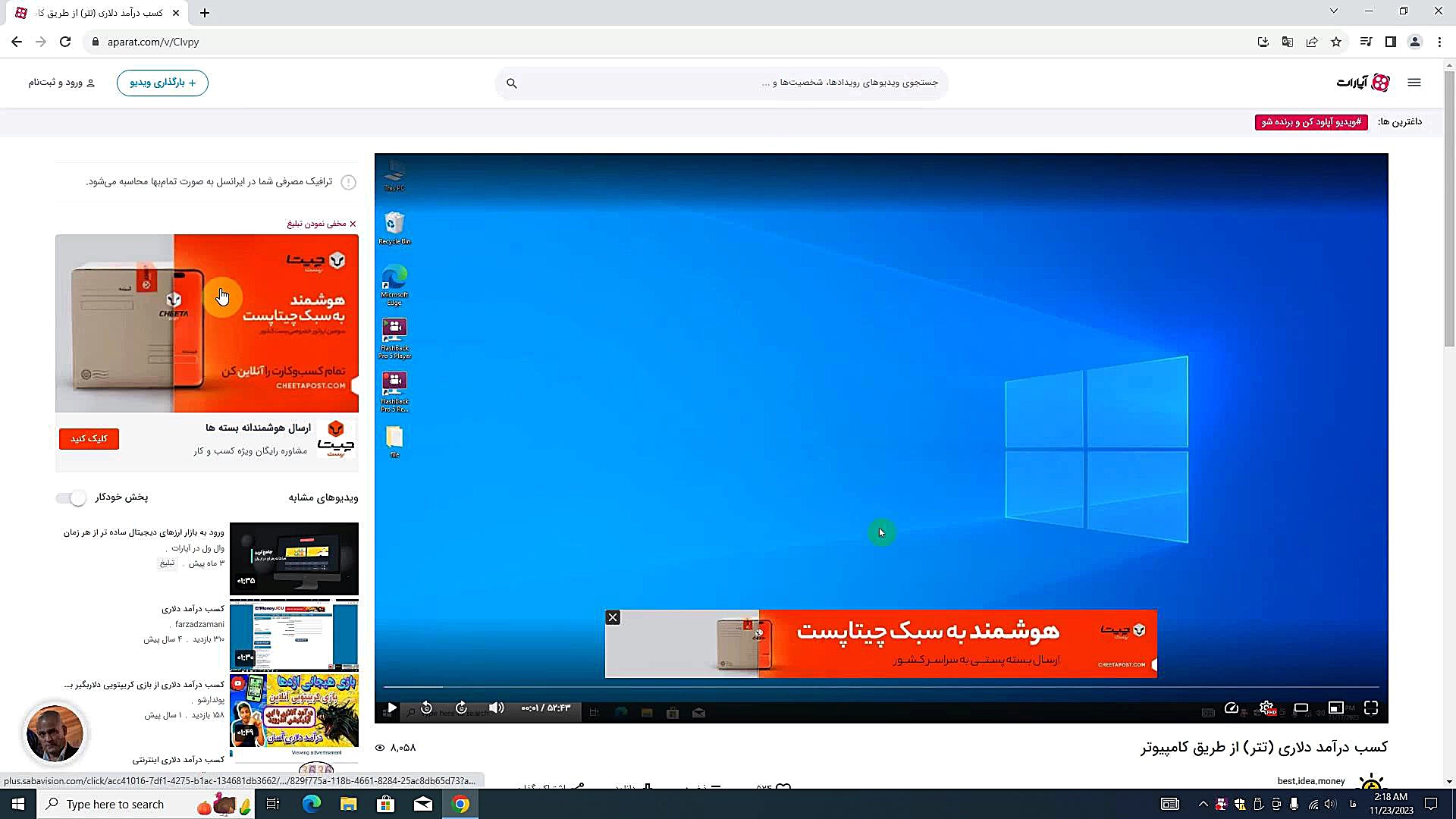Open Task View on the taskbar

tap(273, 804)
